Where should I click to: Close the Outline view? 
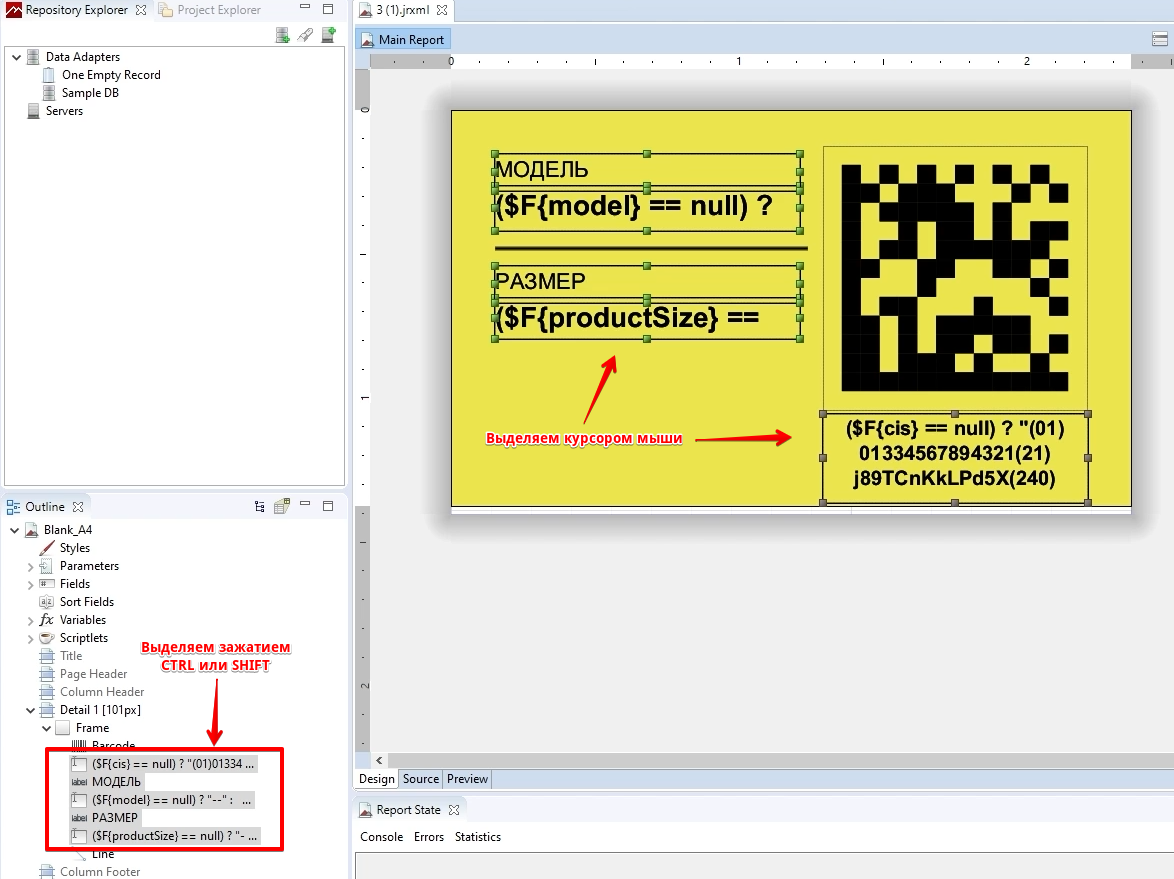coord(78,507)
